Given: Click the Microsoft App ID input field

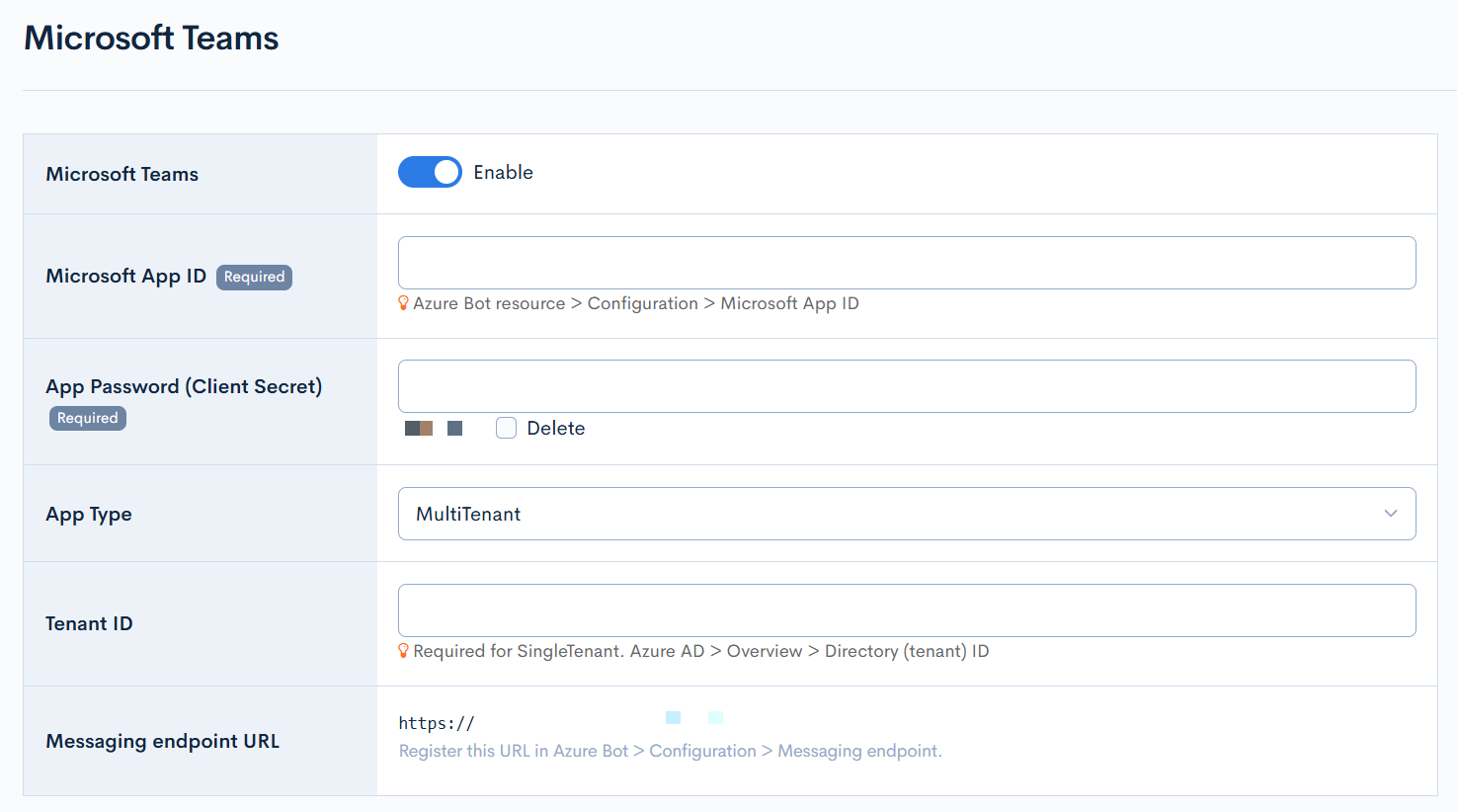Looking at the screenshot, I should pos(907,263).
